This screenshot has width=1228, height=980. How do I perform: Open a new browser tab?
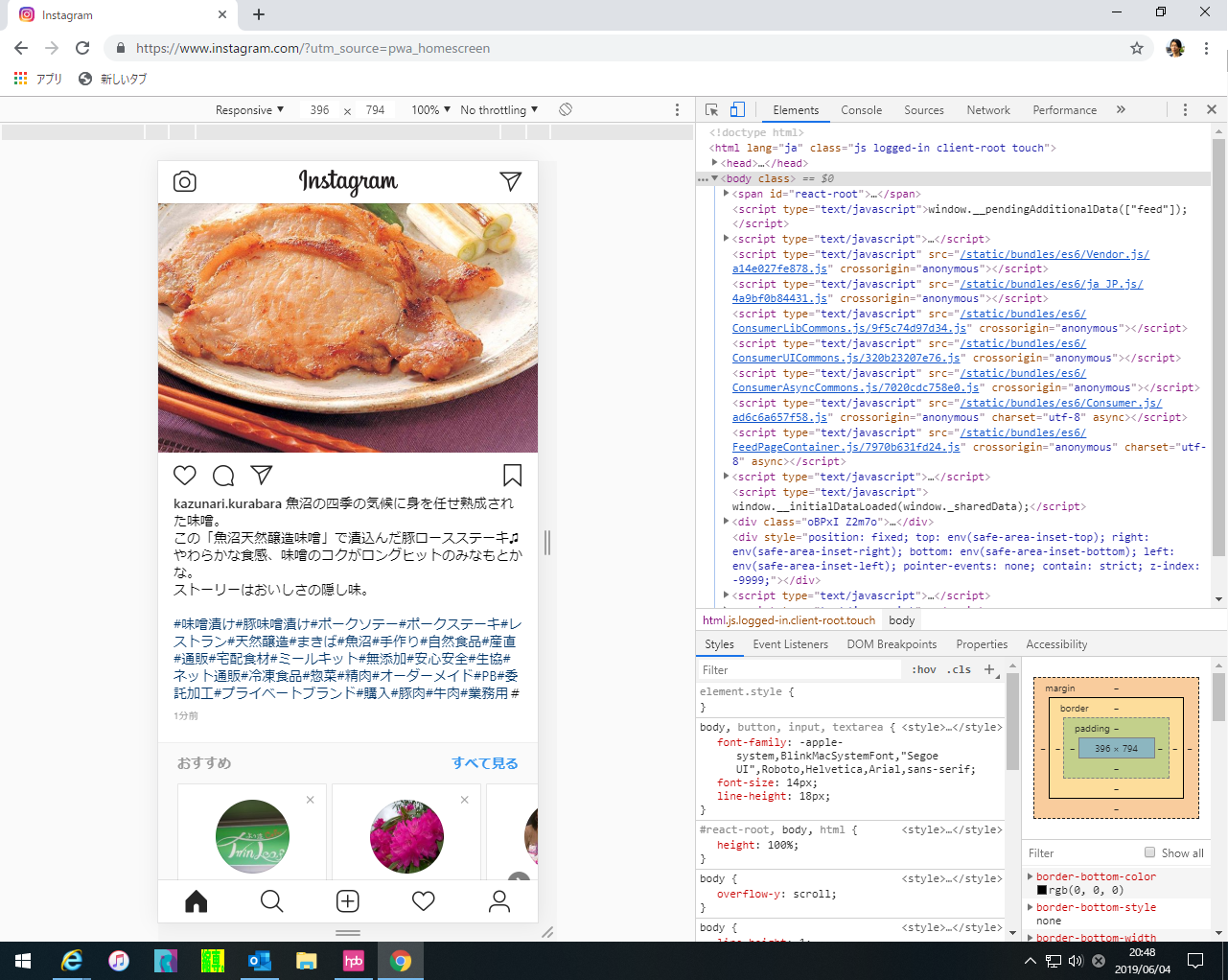(259, 14)
